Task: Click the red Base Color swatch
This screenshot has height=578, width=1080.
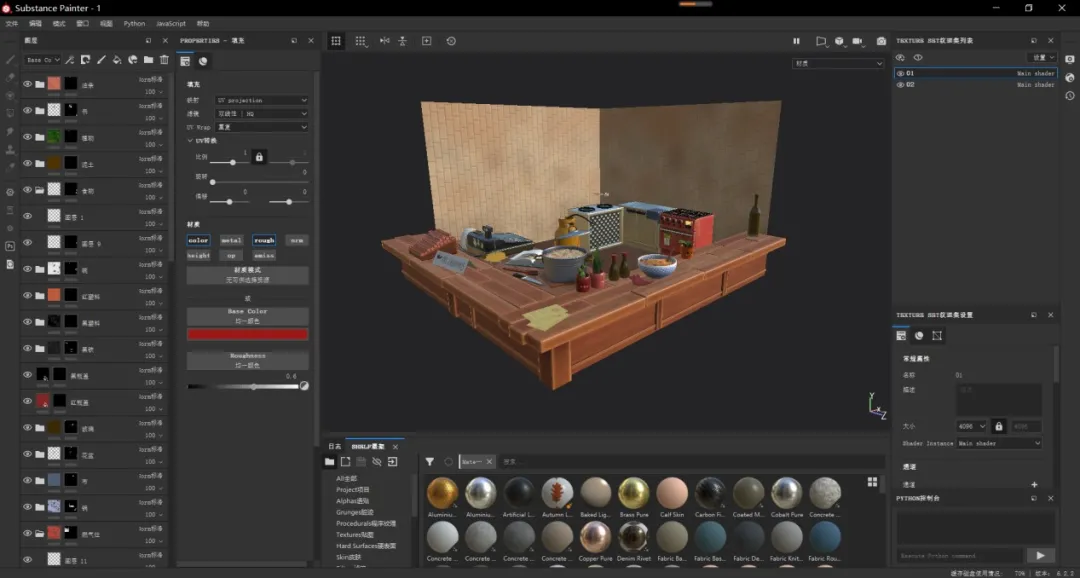Action: click(247, 334)
